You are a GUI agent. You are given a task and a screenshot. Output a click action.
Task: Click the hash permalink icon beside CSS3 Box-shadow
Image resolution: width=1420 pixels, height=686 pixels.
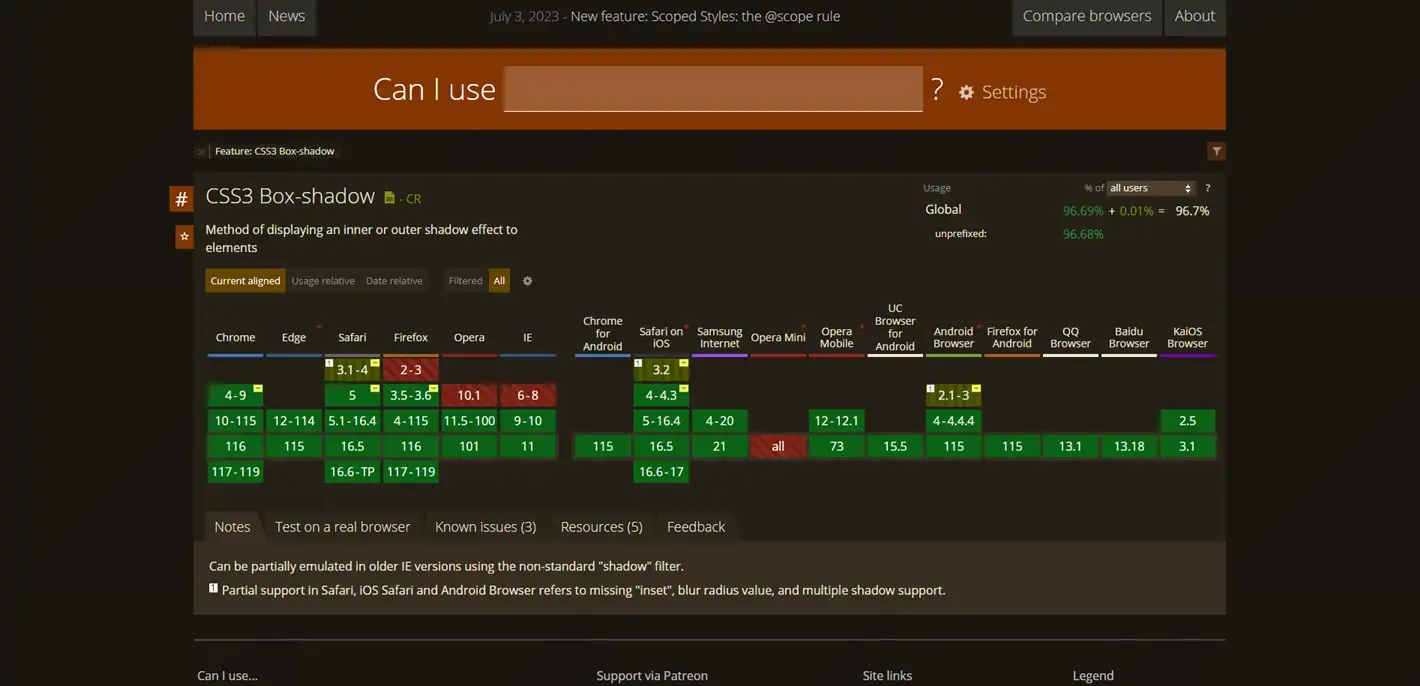(x=181, y=199)
